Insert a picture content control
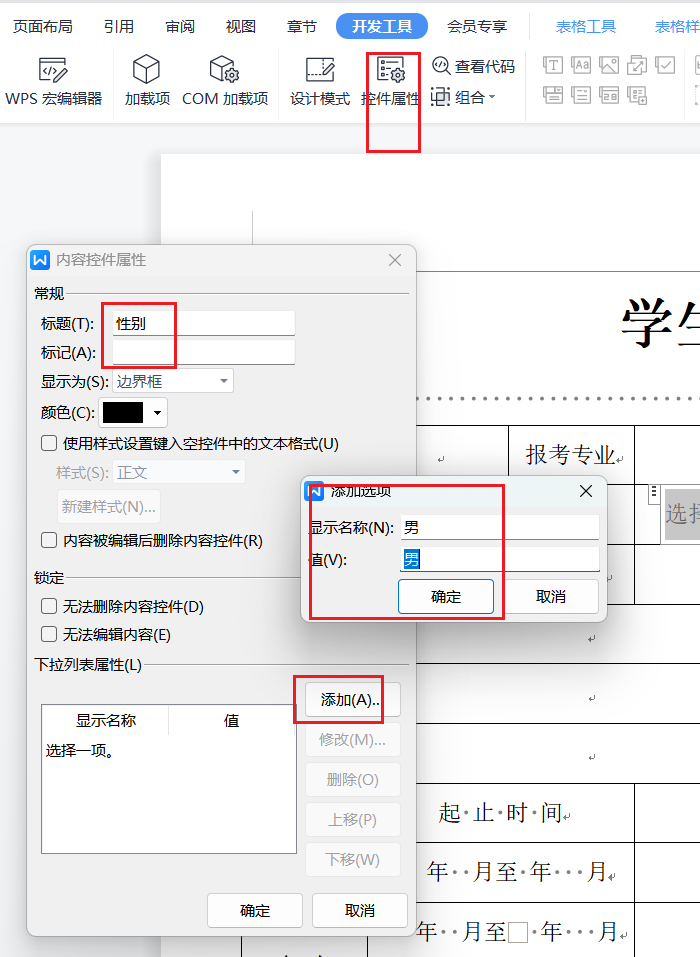 [609, 66]
